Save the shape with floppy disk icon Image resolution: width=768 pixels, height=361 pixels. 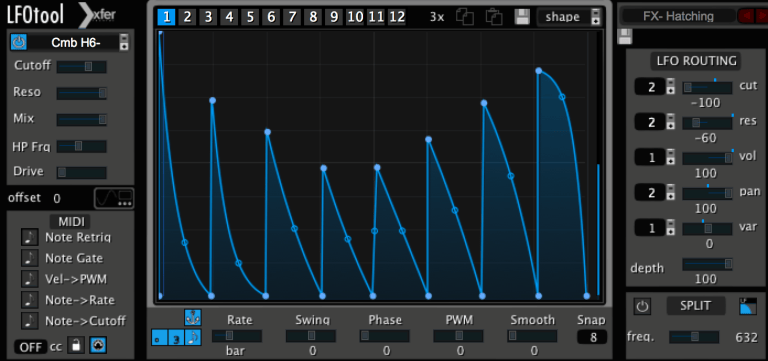click(522, 17)
